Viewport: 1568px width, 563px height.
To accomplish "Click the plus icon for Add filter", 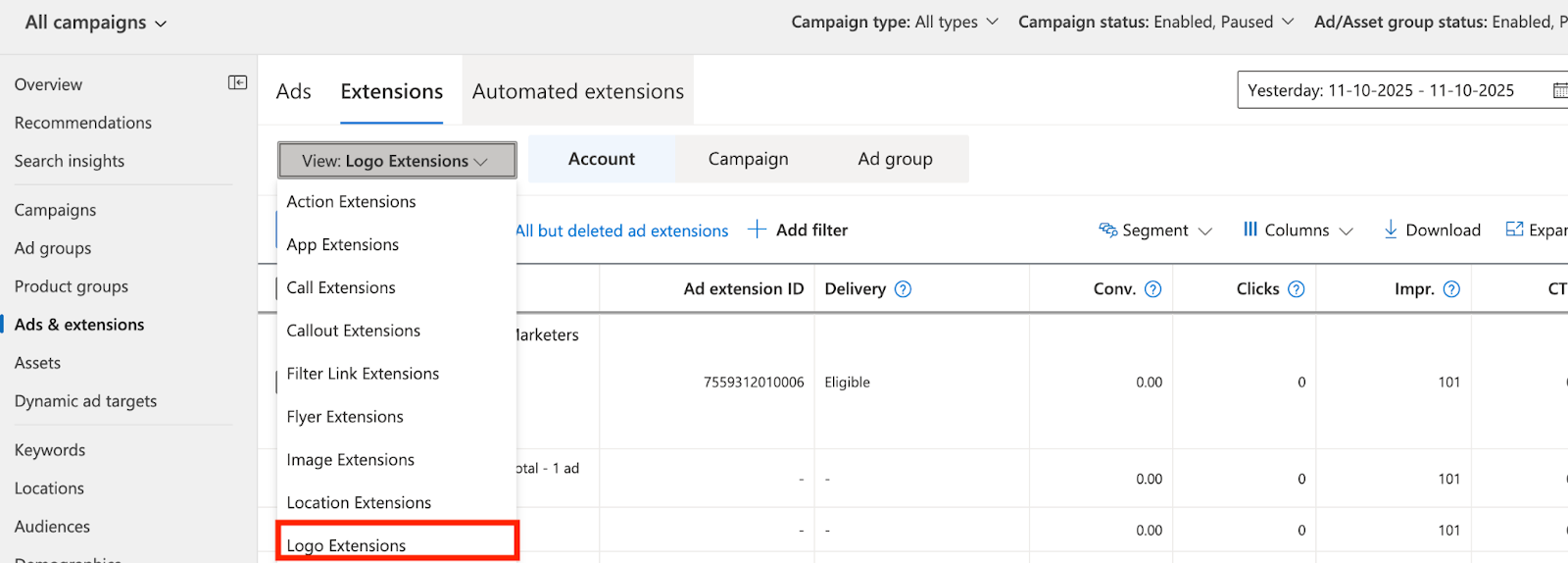I will [x=757, y=230].
